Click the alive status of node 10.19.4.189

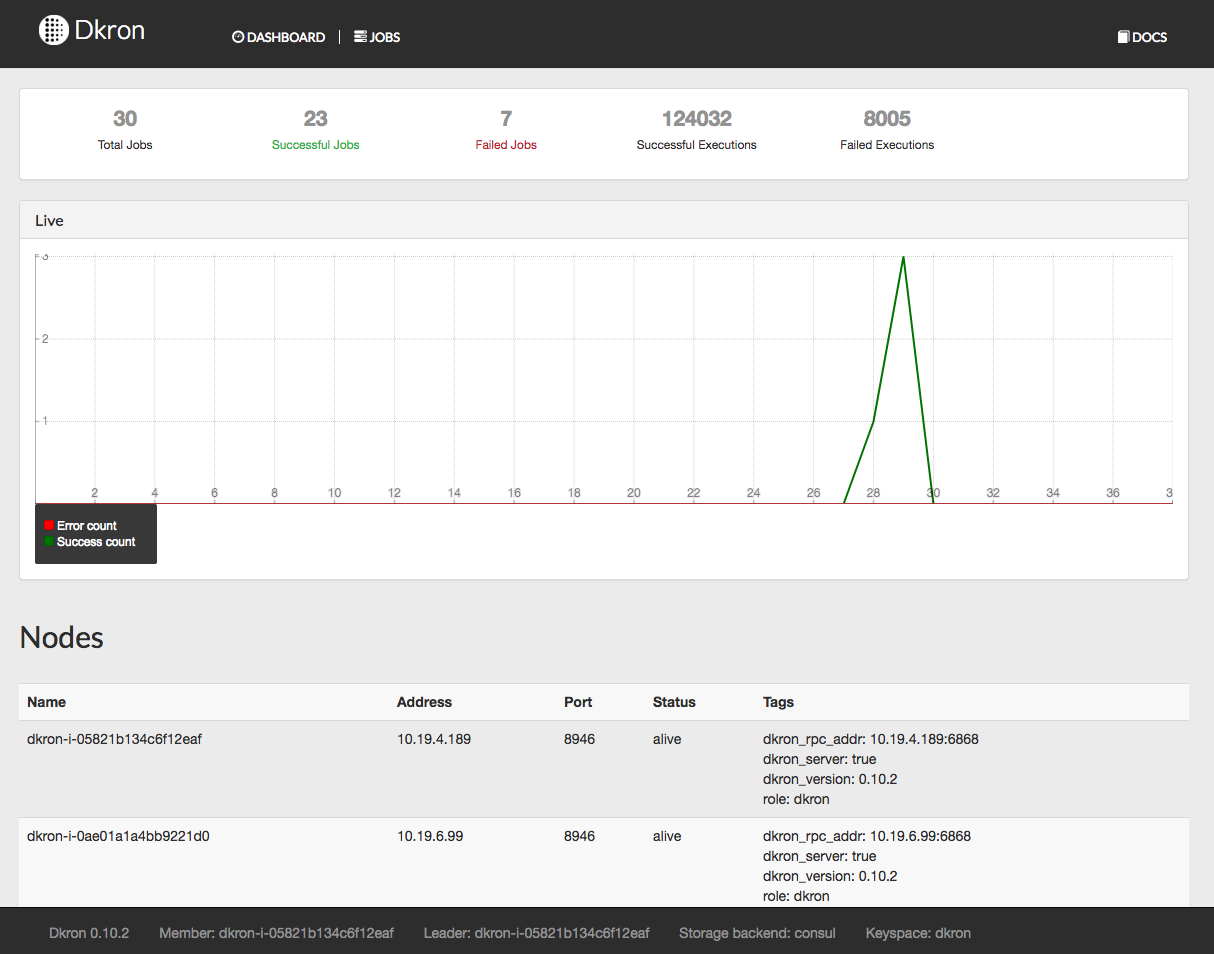667,739
